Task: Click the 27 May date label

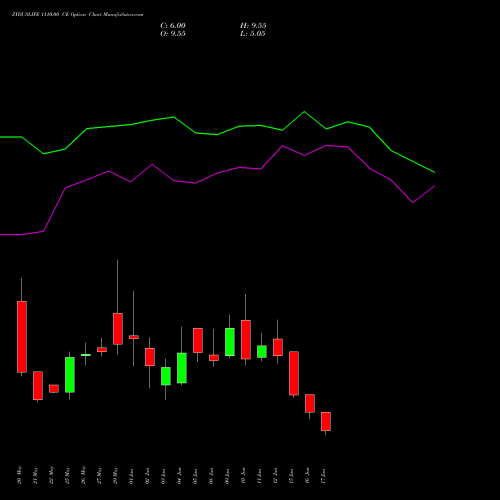Action: click(x=100, y=475)
